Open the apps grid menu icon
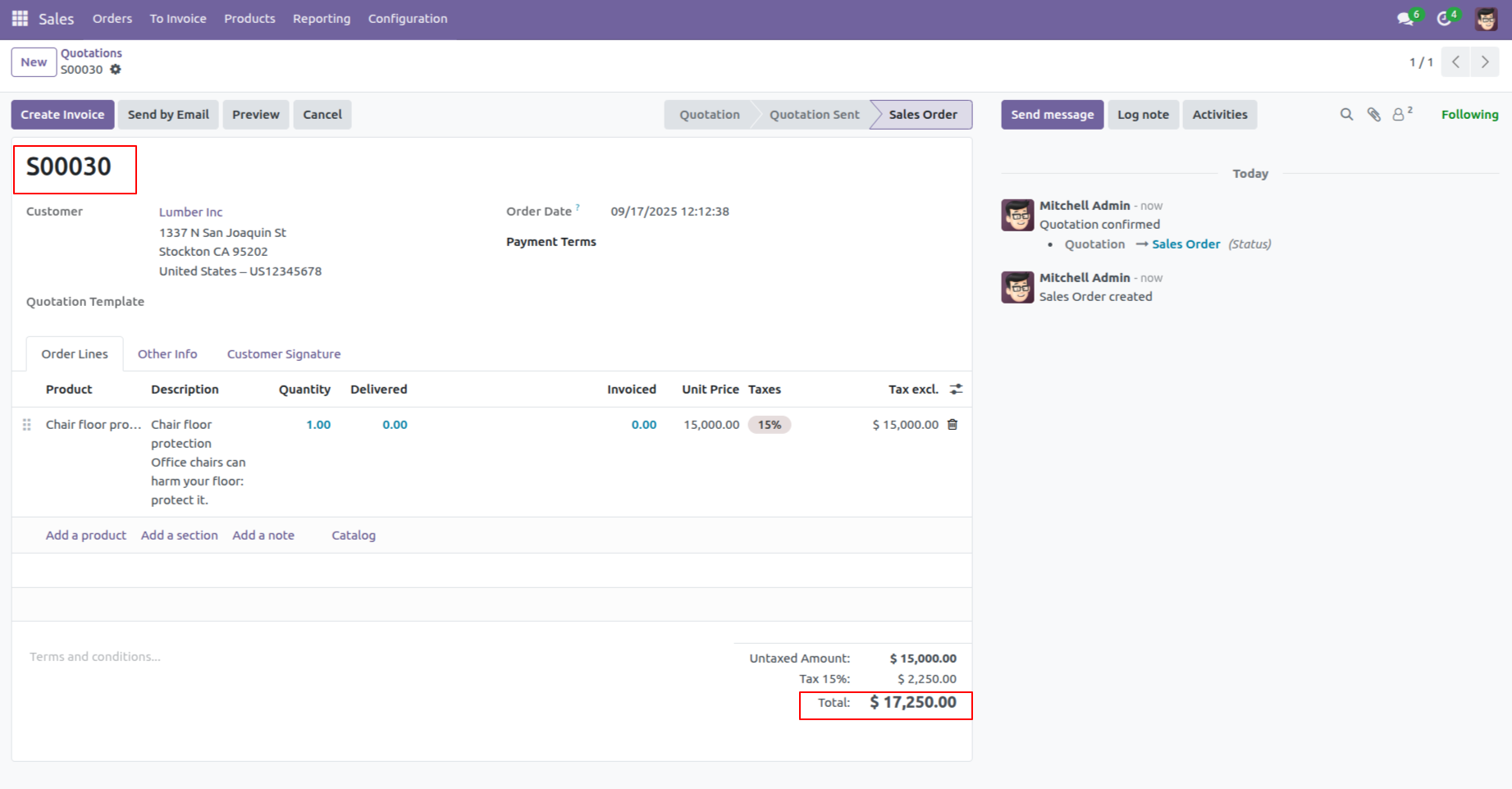 (20, 18)
